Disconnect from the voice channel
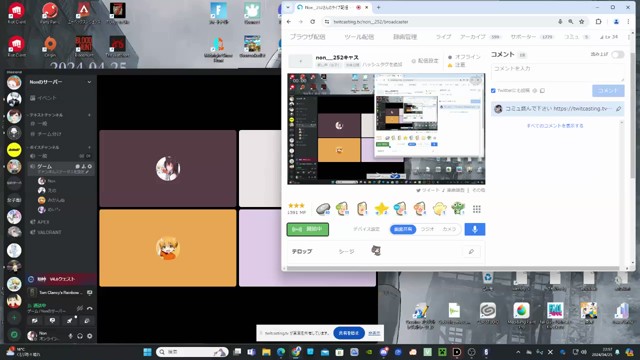Viewport: 640px width, 360px height. [89, 308]
